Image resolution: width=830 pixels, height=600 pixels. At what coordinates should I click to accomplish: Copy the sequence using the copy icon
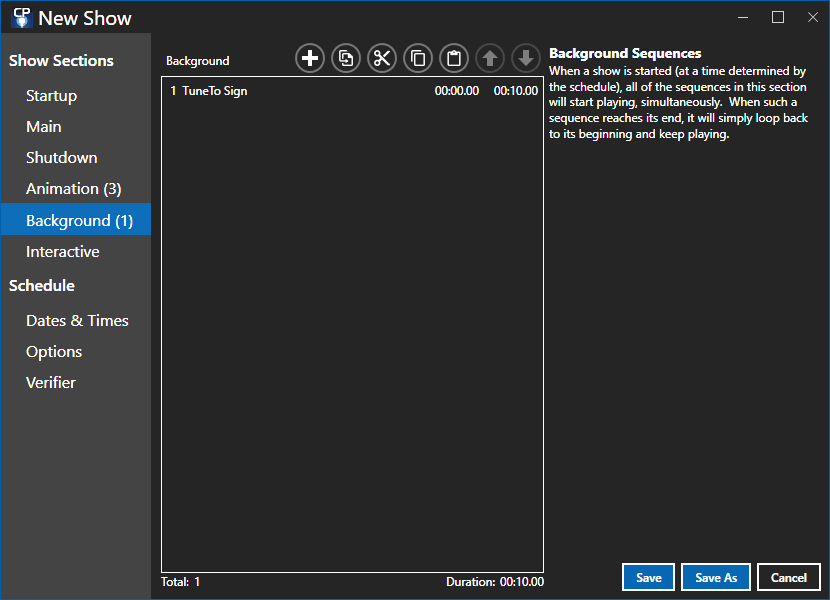[x=418, y=58]
